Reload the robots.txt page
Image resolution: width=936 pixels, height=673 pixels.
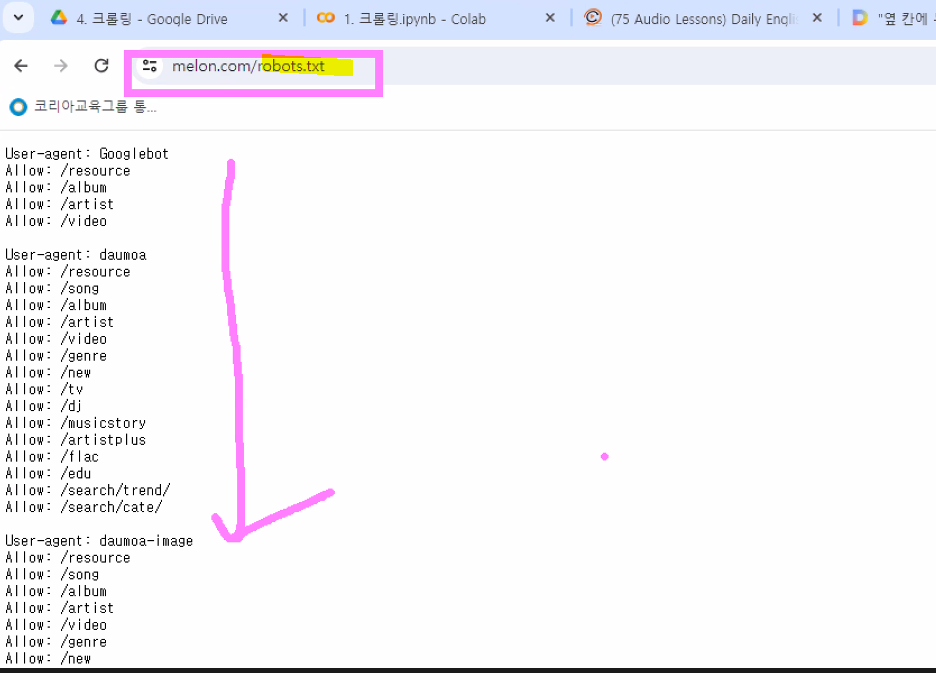(x=101, y=66)
